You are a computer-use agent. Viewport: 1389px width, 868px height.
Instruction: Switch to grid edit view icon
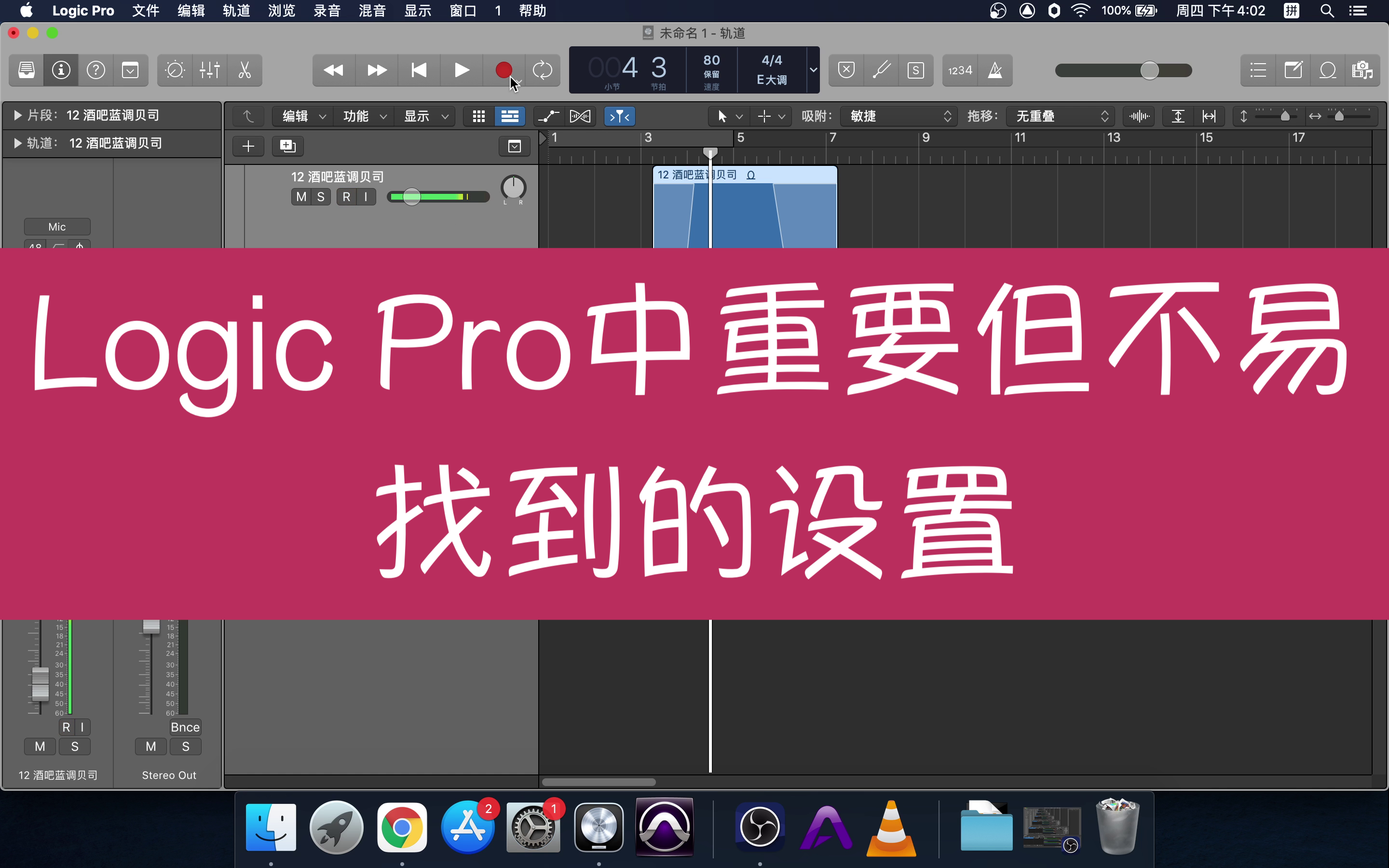478,116
